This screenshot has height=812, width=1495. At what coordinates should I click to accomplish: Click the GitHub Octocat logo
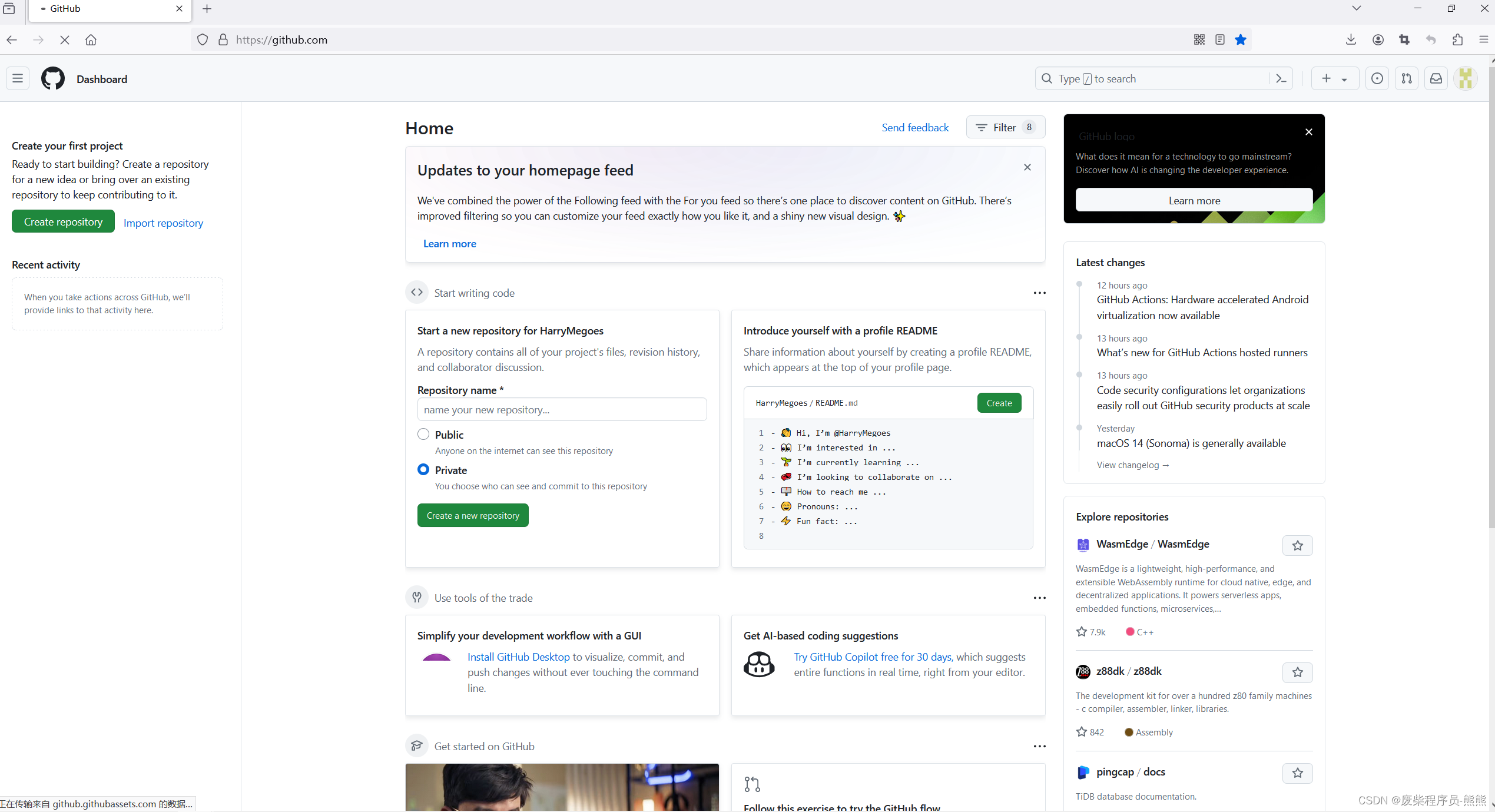point(53,78)
